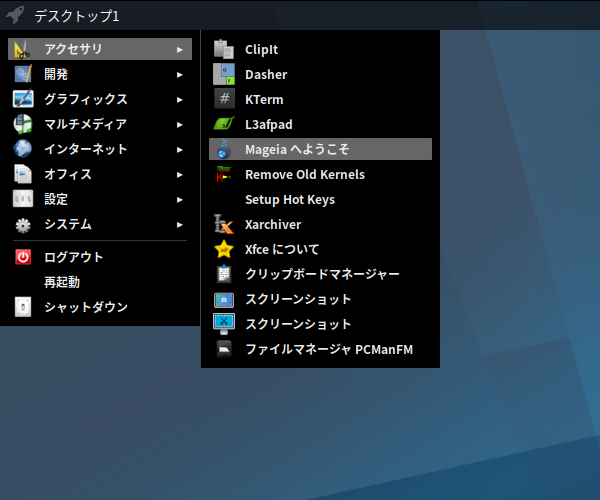This screenshot has width=600, height=500.
Task: Expand アクセサリ submenu arrow
Action: pyautogui.click(x=179, y=50)
